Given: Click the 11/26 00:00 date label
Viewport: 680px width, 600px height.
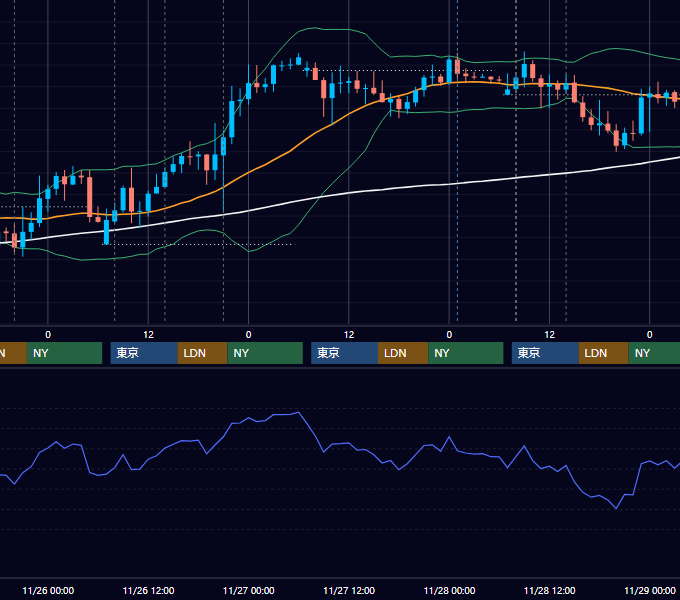Looking at the screenshot, I should (x=48, y=590).
